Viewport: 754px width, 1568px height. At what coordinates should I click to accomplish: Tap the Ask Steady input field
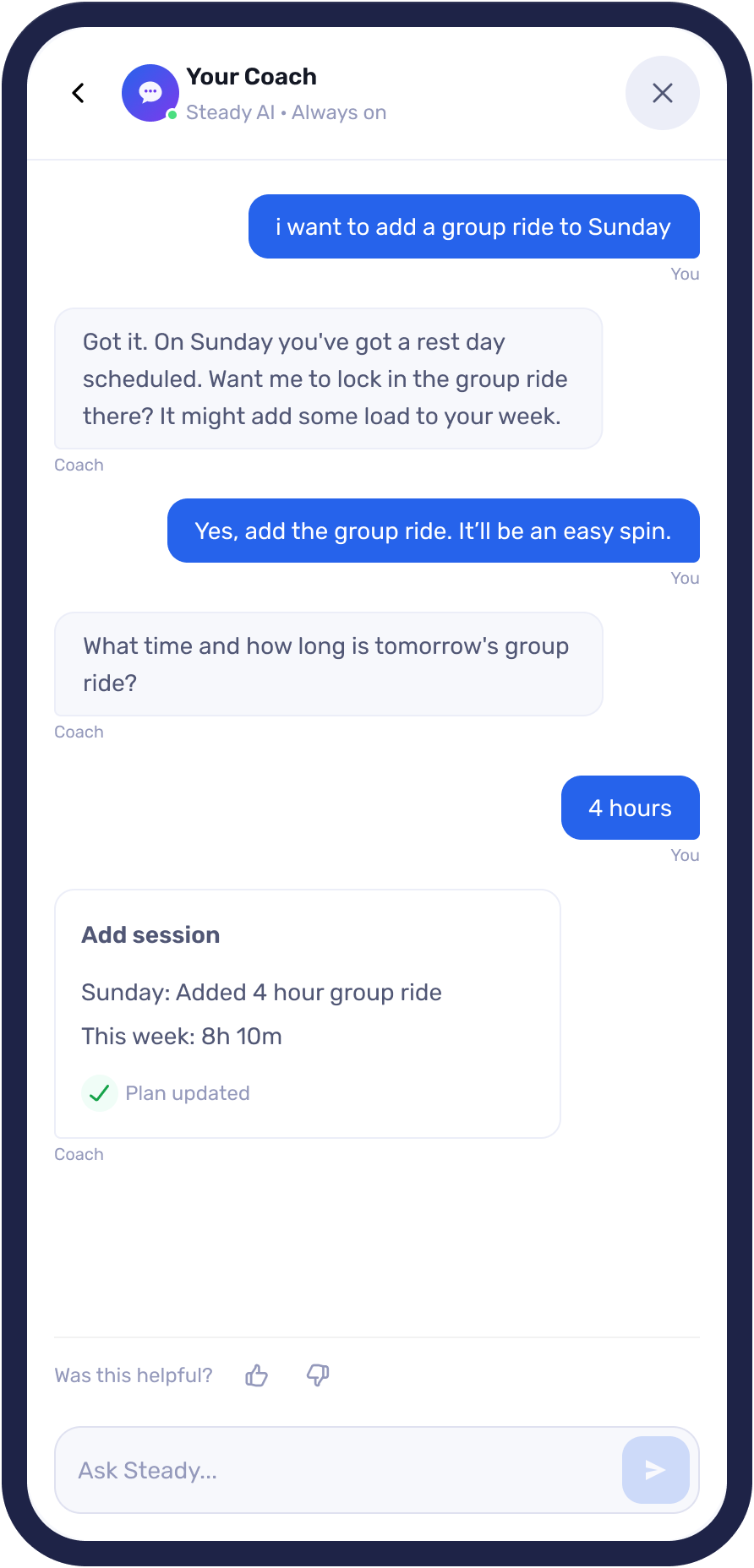click(338, 1470)
